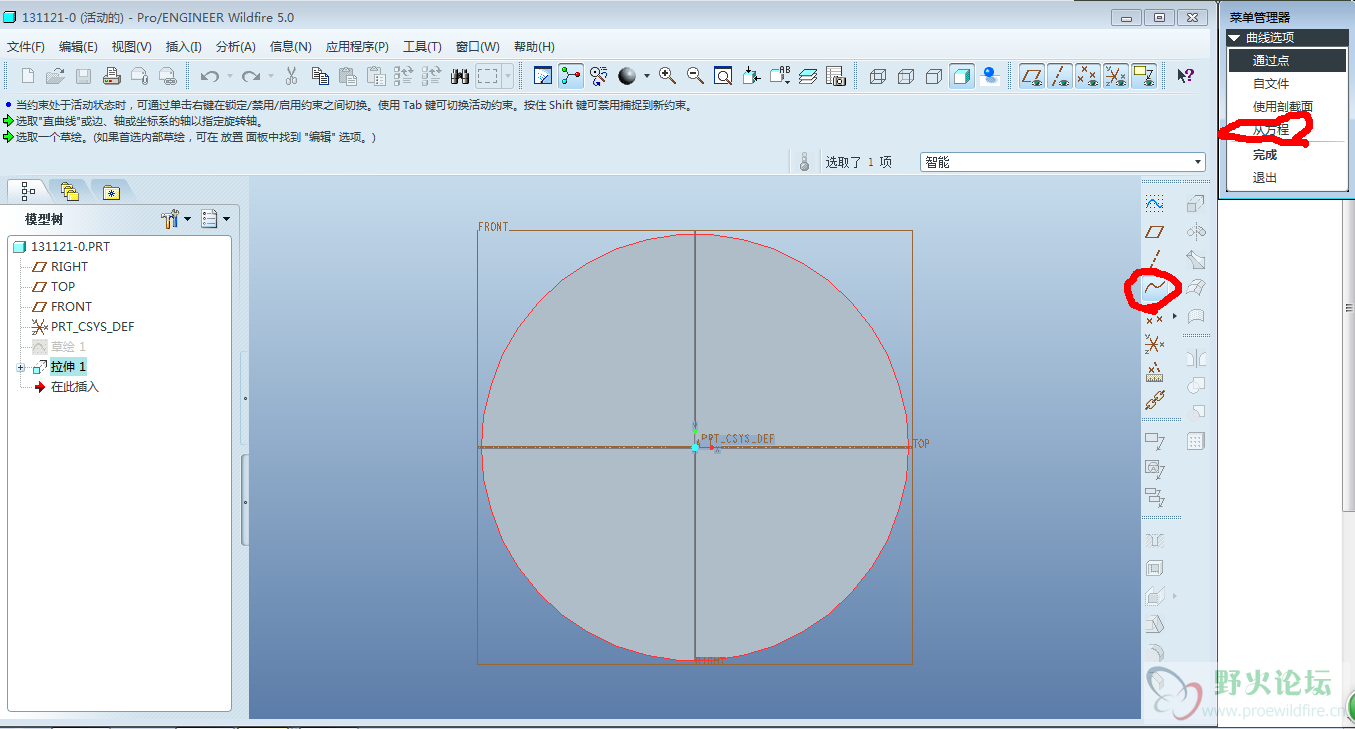Select 通过点 in curve options
This screenshot has height=729, width=1355.
pos(1271,61)
